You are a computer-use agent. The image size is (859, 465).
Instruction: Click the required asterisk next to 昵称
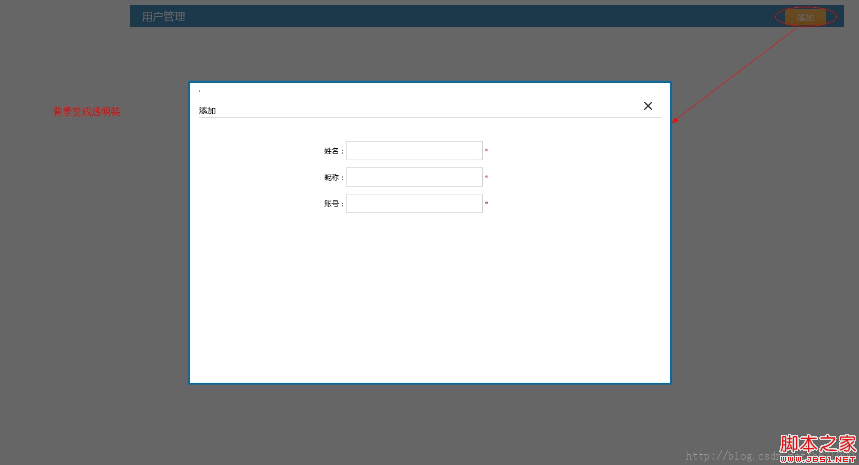pos(487,178)
